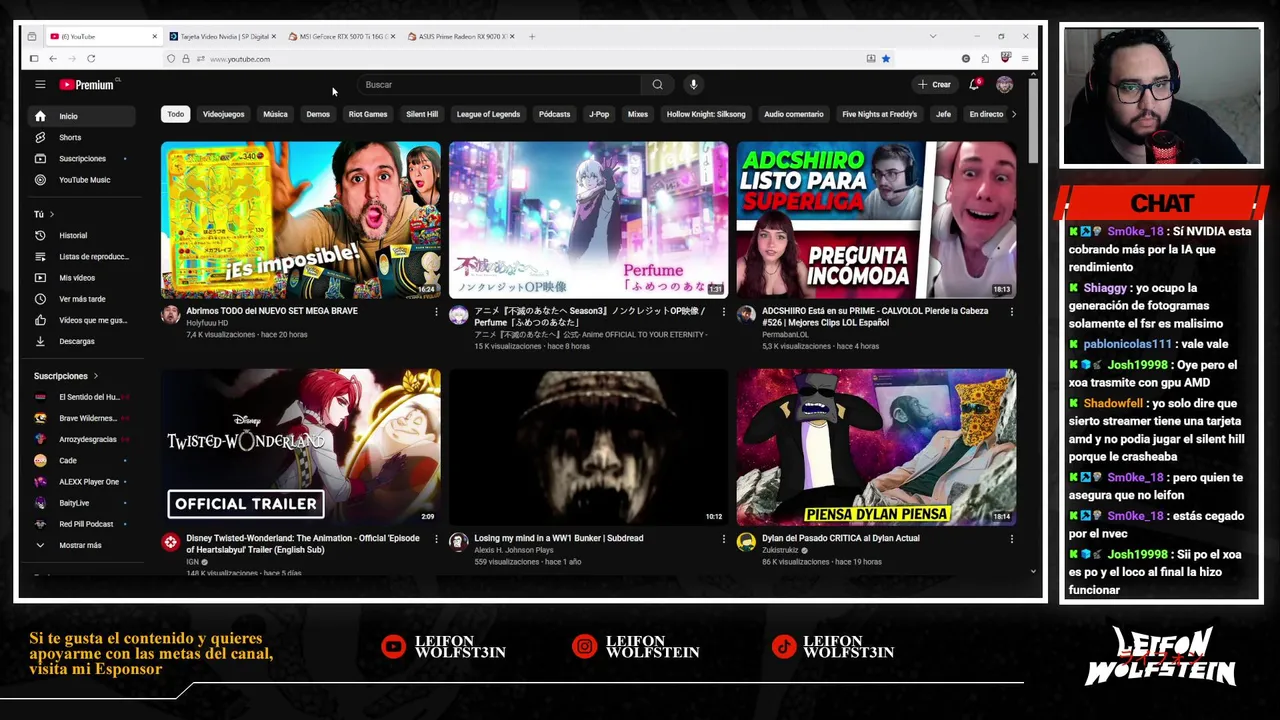Select the Música filter chip
Screen dimensions: 1280x720
275,114
